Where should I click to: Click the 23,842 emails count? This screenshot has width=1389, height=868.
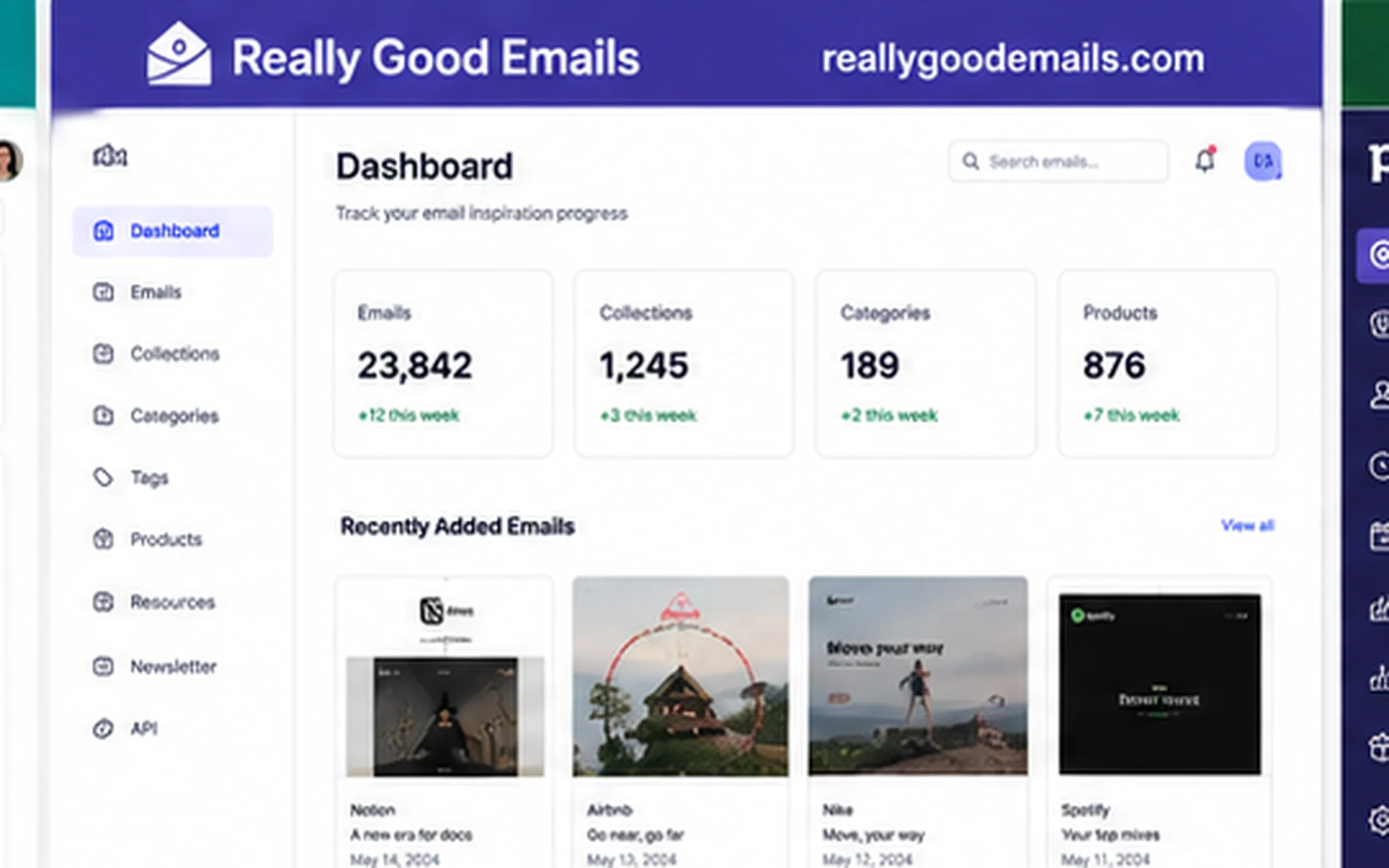coord(415,365)
